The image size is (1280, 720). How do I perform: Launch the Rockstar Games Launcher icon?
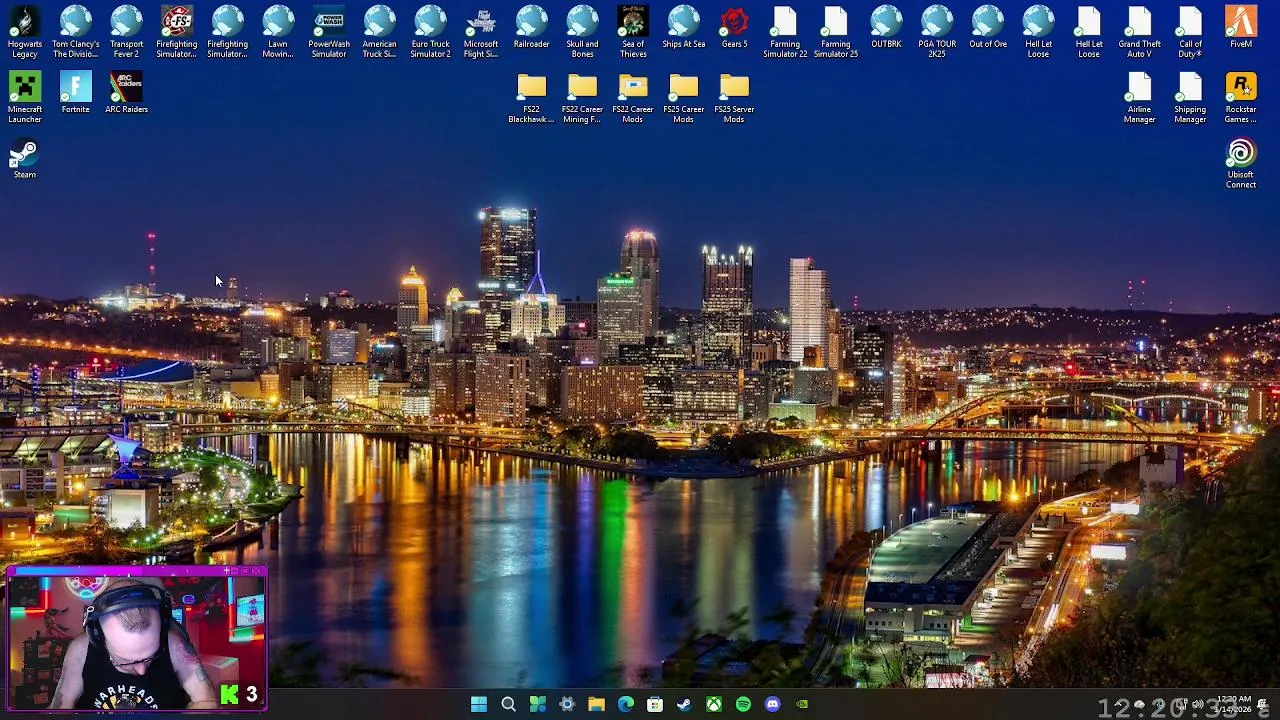pos(1241,98)
